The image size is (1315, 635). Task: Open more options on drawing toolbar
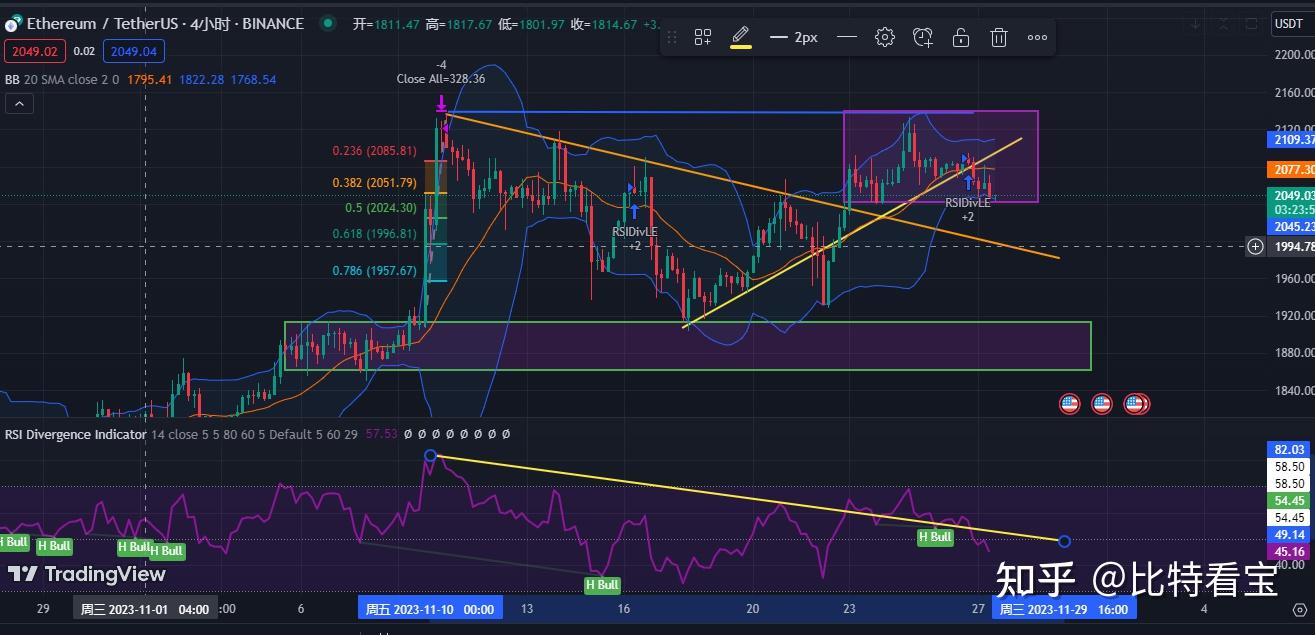[1037, 37]
